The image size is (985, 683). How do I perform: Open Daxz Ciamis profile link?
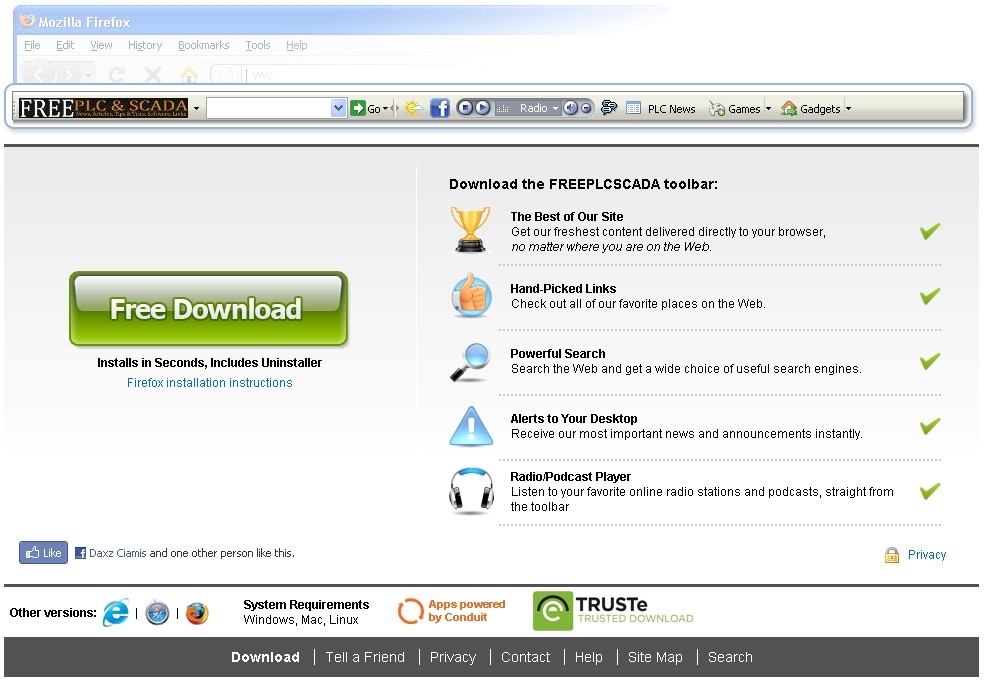pyautogui.click(x=117, y=553)
